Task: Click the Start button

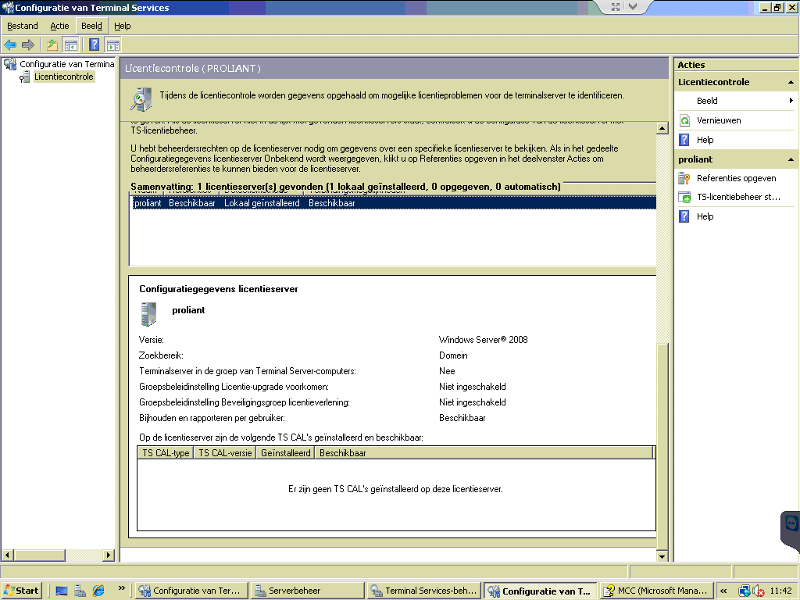Action: tap(20, 590)
